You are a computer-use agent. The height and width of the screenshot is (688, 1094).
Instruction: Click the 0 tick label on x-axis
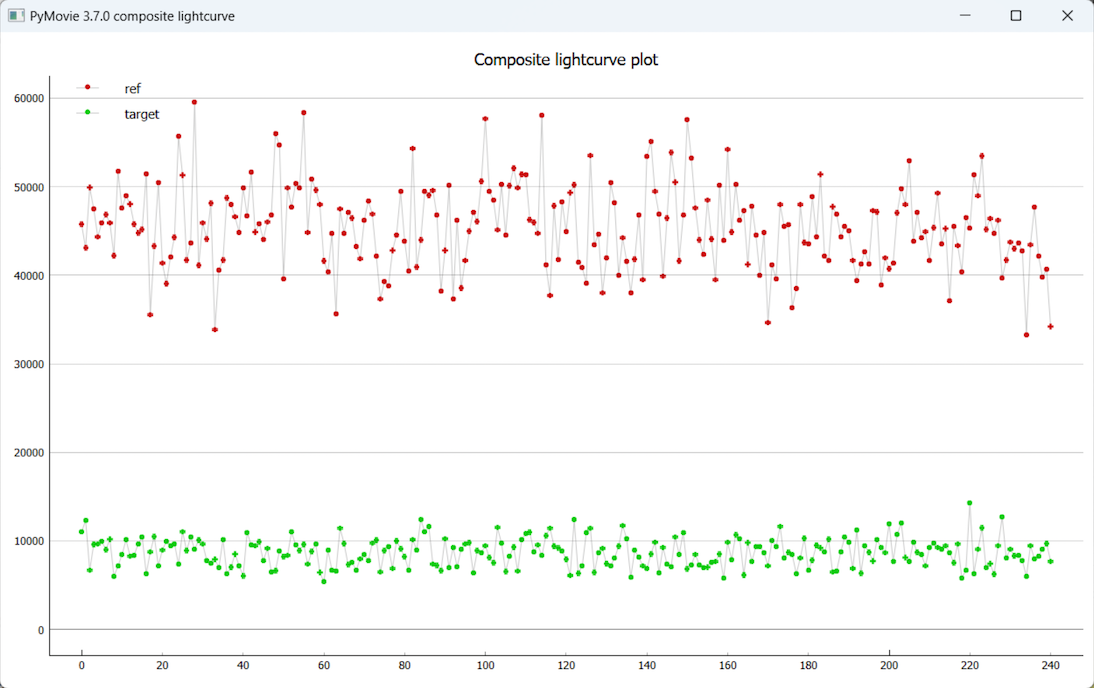tap(82, 665)
